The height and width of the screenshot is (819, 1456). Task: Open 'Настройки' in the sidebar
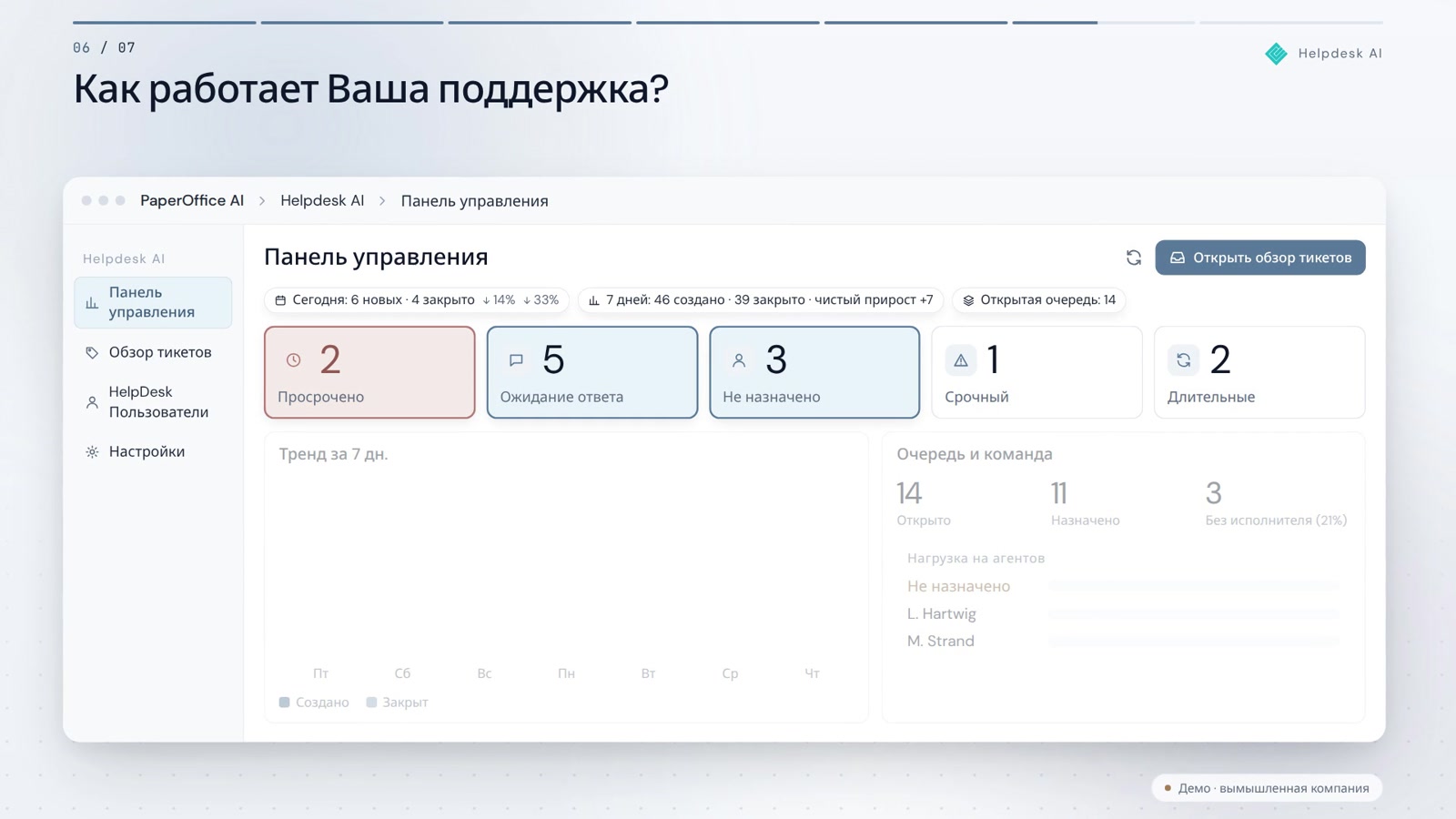(153, 451)
